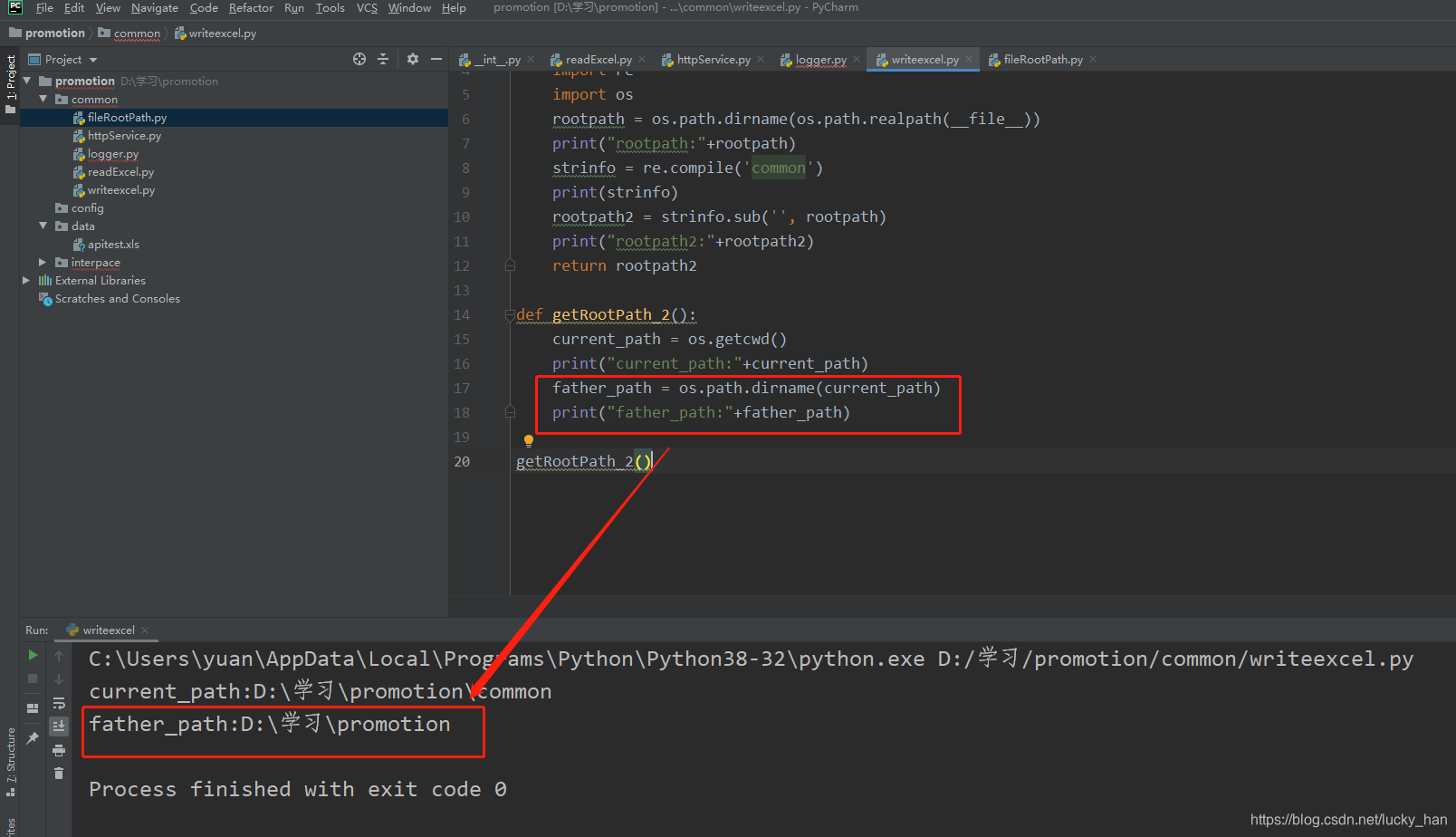Toggle code fold marker at line 14
1456x837 pixels.
[510, 315]
